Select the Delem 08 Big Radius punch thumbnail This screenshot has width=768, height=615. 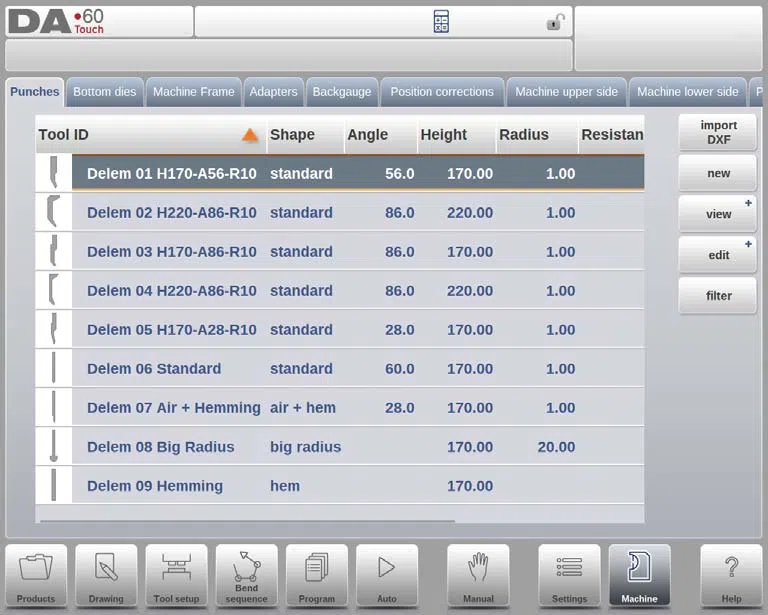[54, 446]
